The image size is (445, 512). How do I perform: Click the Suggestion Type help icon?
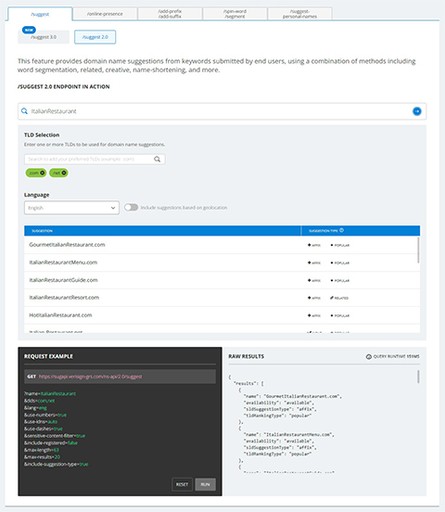pos(341,230)
